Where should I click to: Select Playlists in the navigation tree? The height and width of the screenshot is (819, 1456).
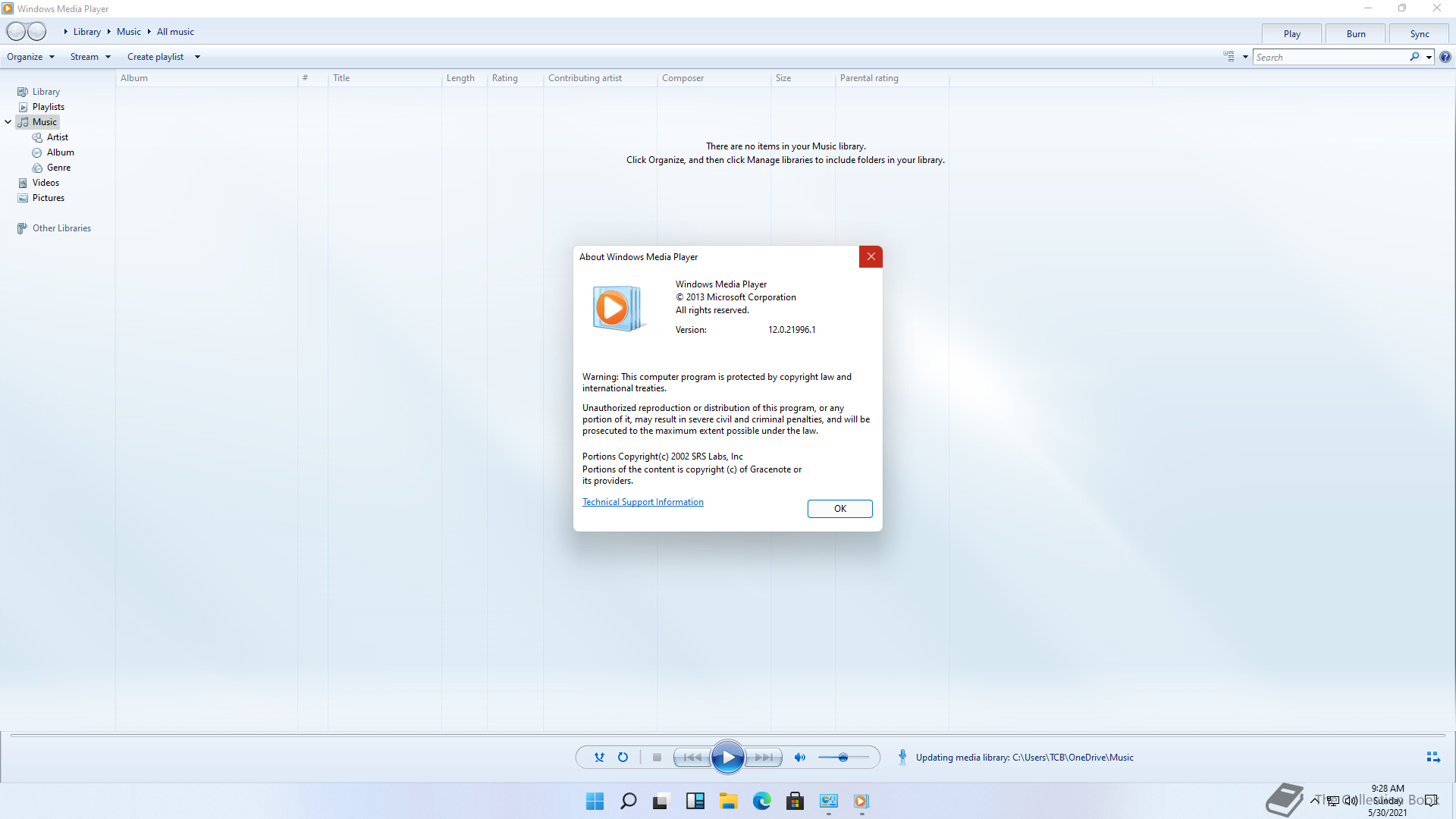48,107
